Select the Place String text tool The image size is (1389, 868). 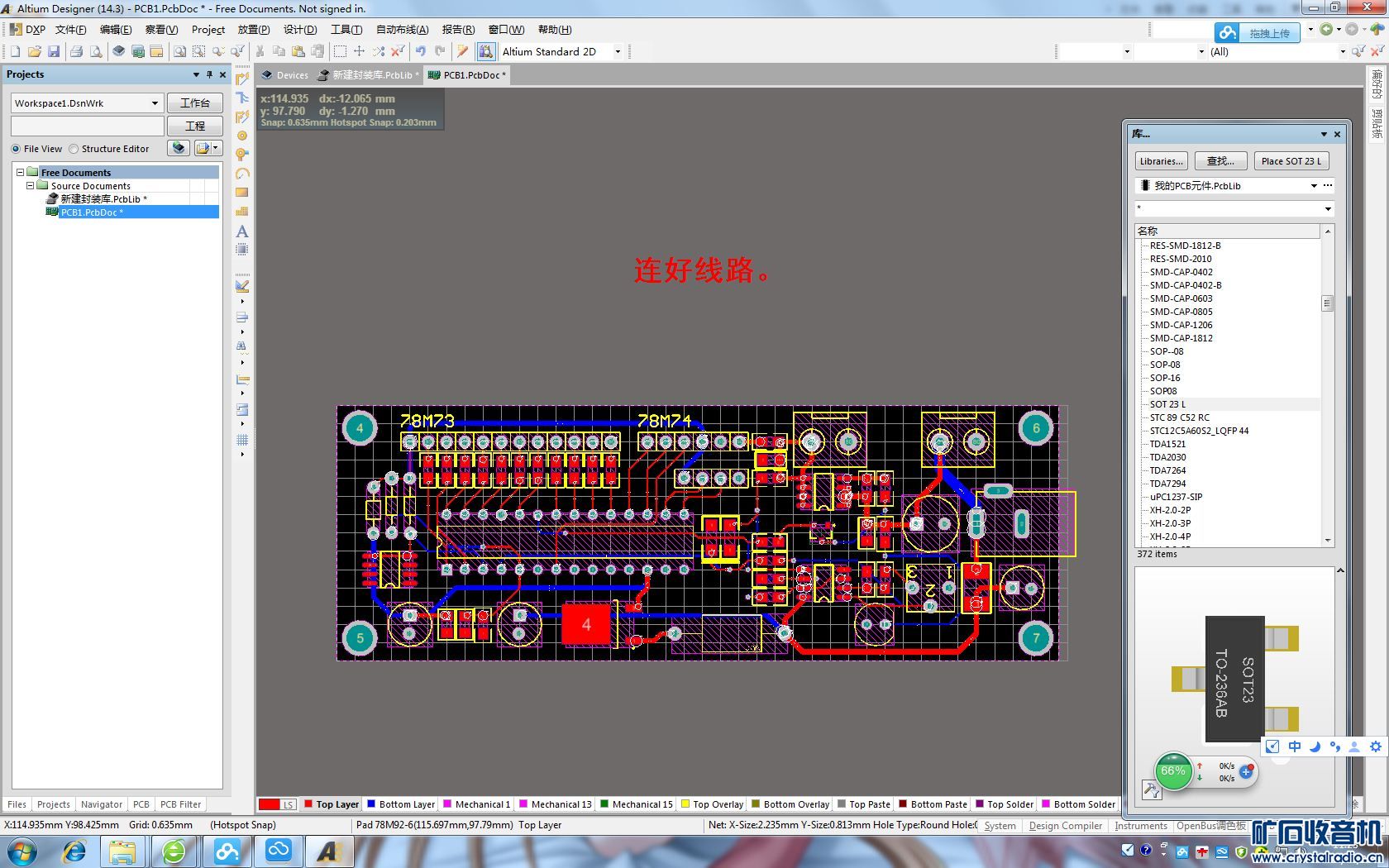click(x=242, y=231)
